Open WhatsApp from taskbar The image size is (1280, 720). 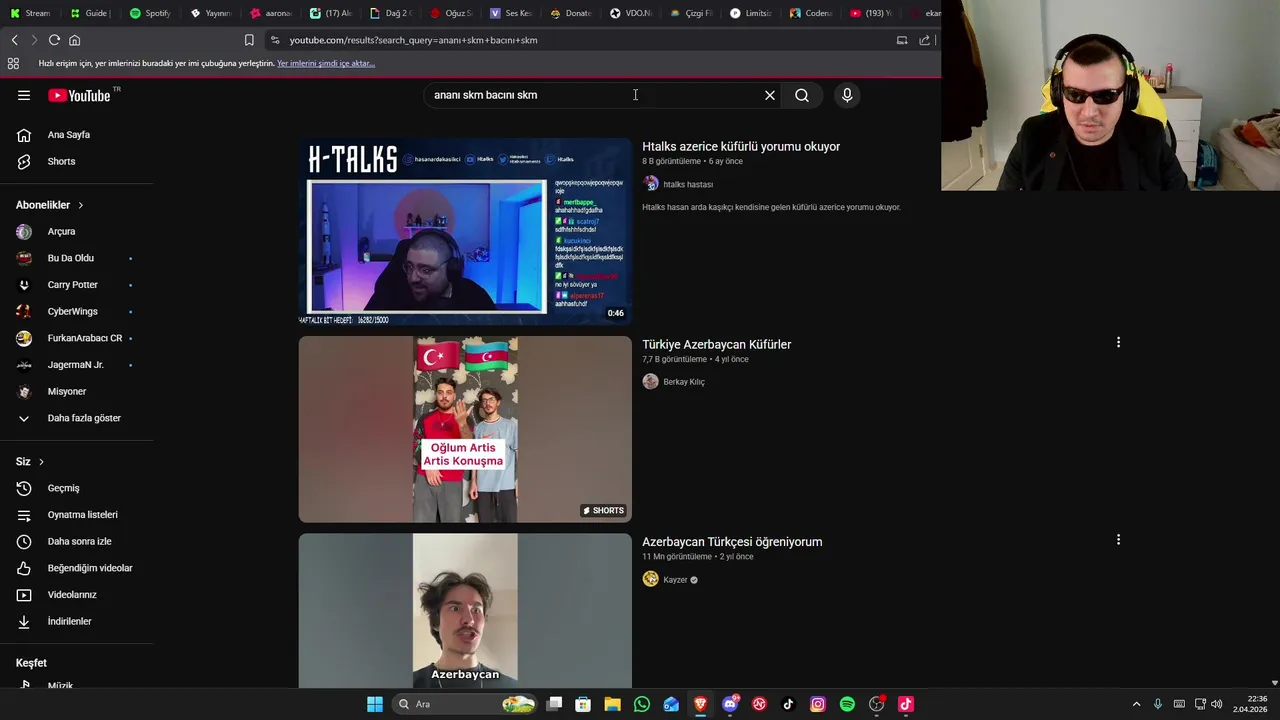[642, 704]
